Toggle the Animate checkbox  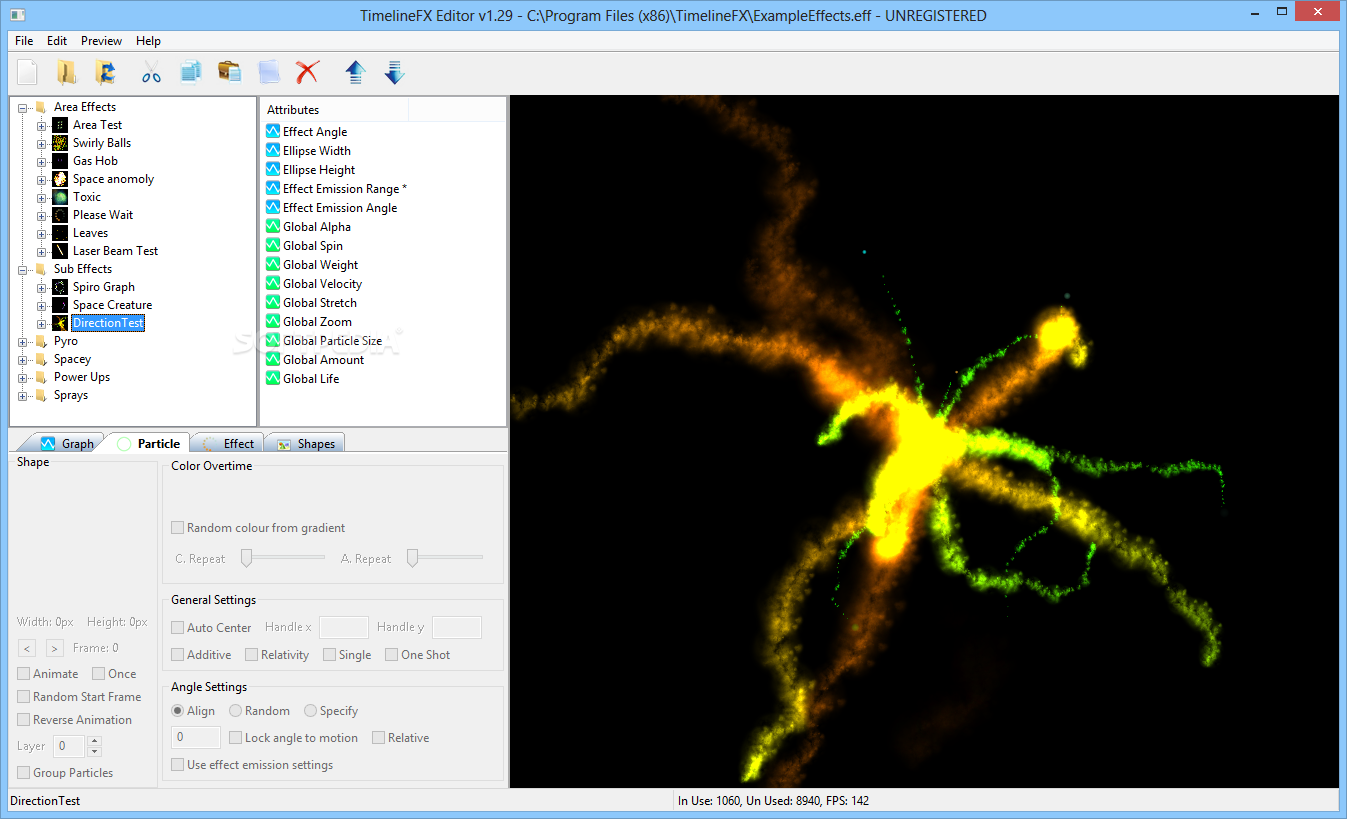pyautogui.click(x=23, y=674)
